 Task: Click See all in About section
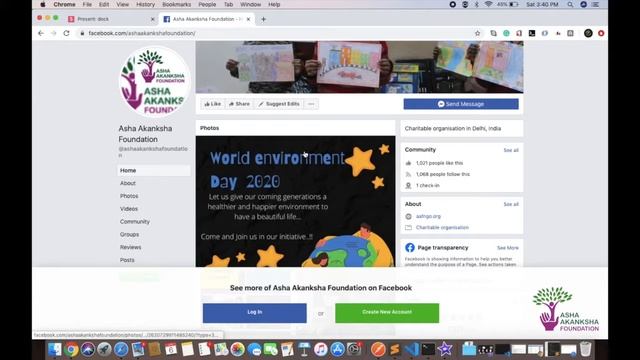tap(511, 204)
